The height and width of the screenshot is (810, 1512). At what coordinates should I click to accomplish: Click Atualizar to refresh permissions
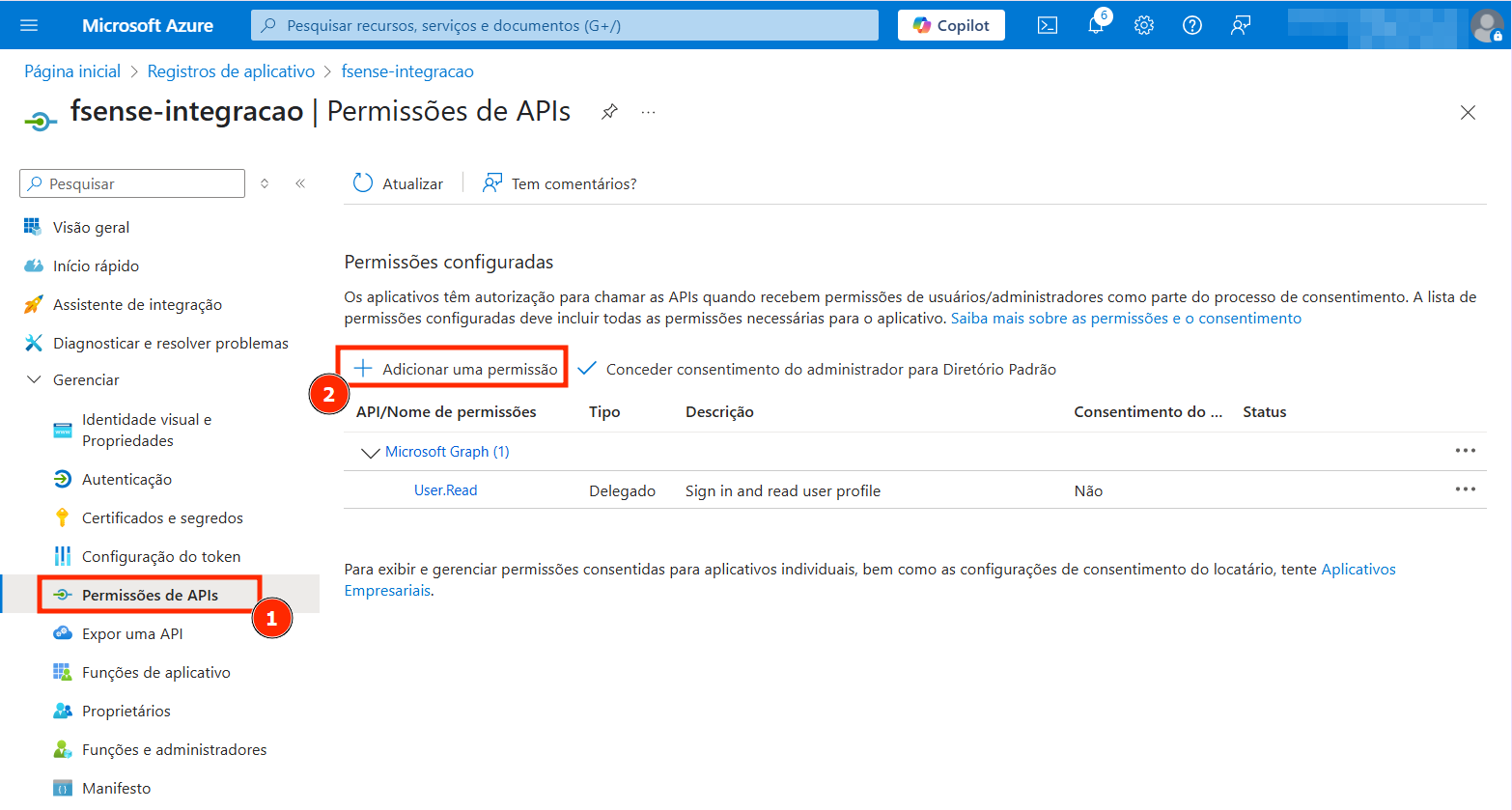(399, 183)
